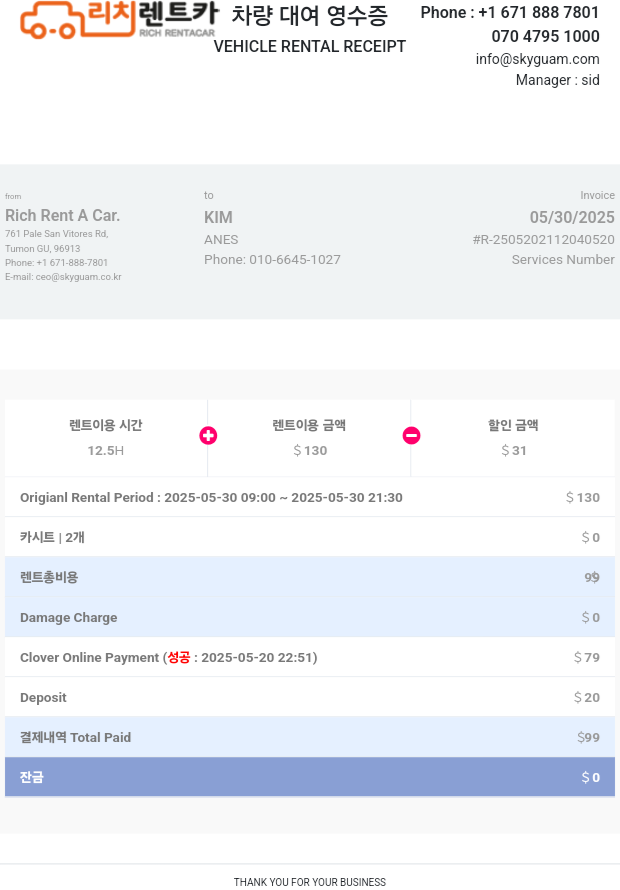Viewport: 620px width, 890px height.
Task: Click the 렌트이용 시간 12.5H cell
Action: coord(106,438)
